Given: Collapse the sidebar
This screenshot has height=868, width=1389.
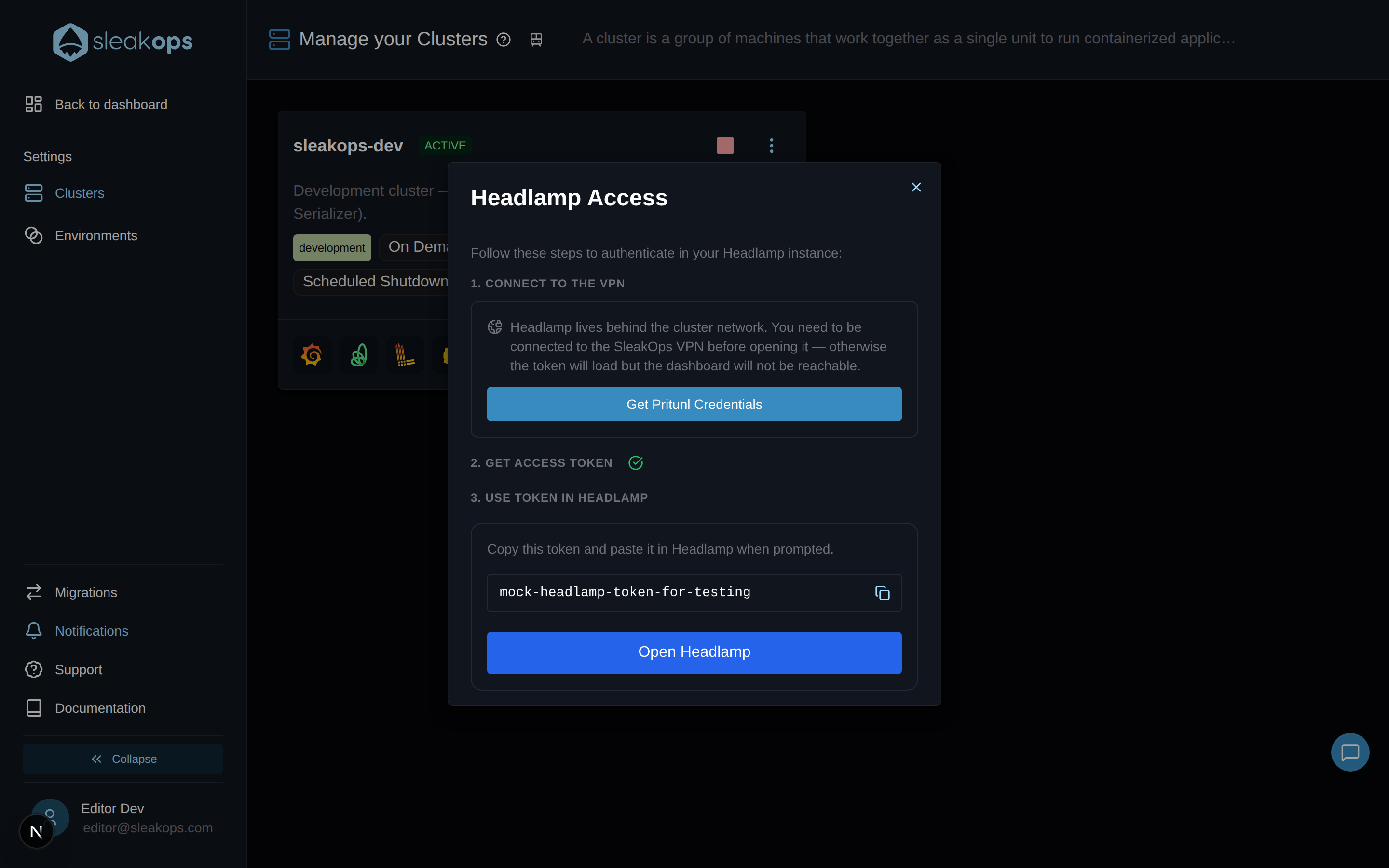Looking at the screenshot, I should click(x=123, y=759).
